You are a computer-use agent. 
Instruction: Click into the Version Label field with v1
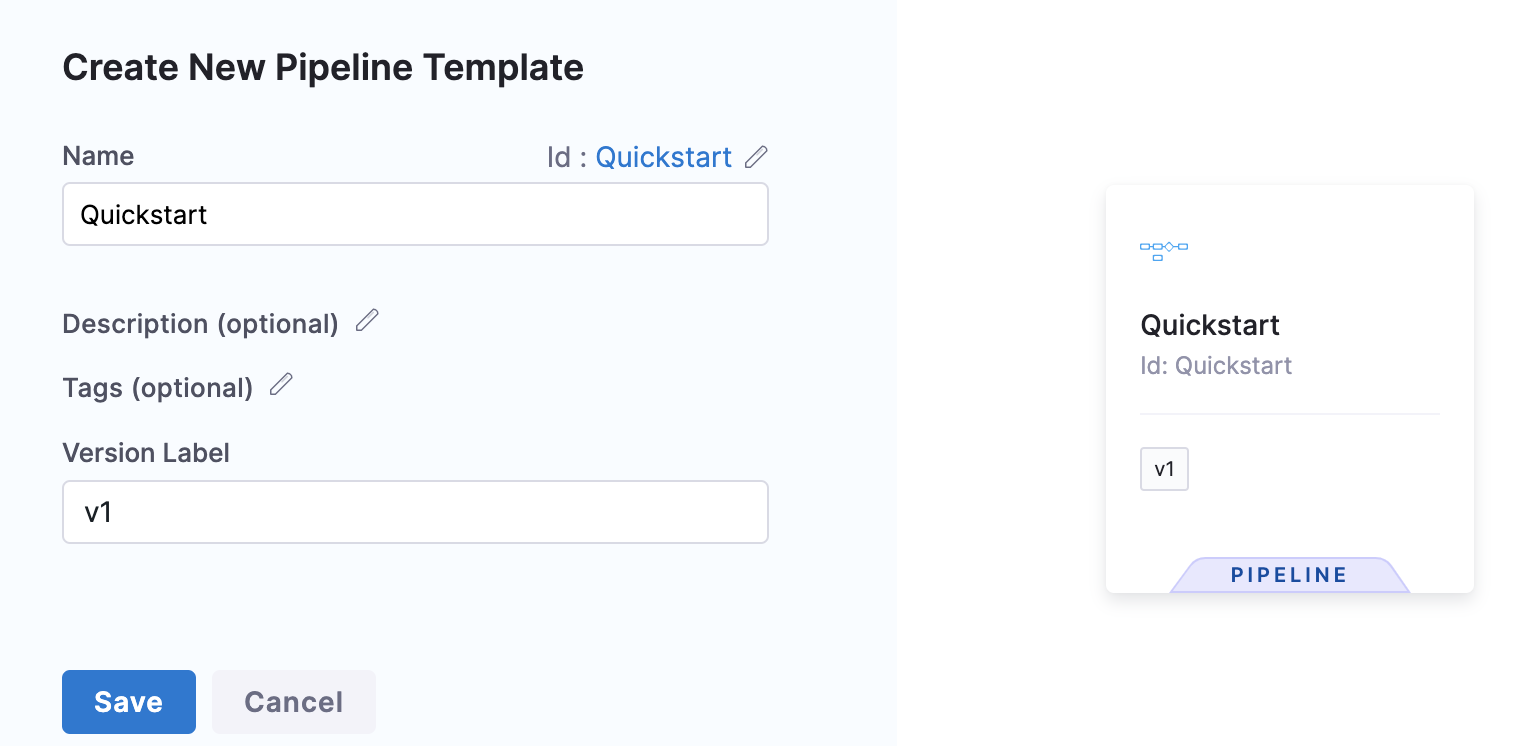[415, 512]
